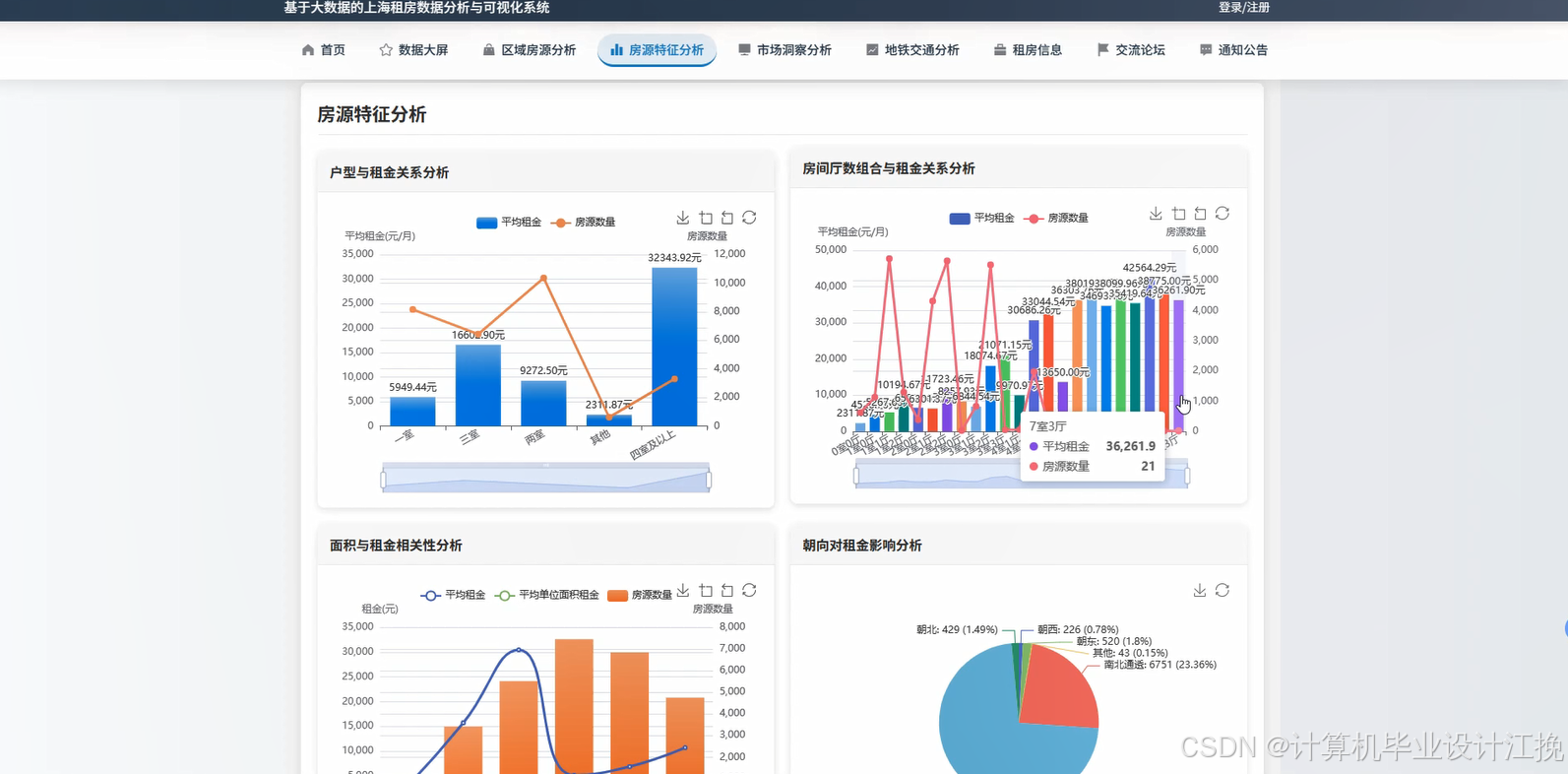Click the 5949.44元 data label
This screenshot has height=774, width=1568.
click(x=412, y=387)
